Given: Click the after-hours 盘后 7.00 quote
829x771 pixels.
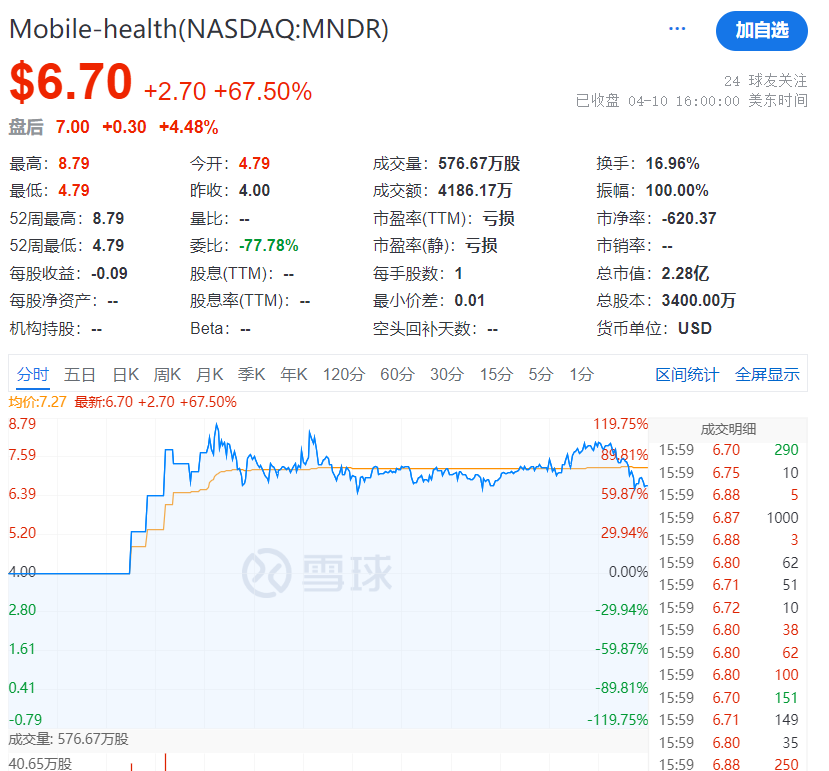Looking at the screenshot, I should 114,127.
